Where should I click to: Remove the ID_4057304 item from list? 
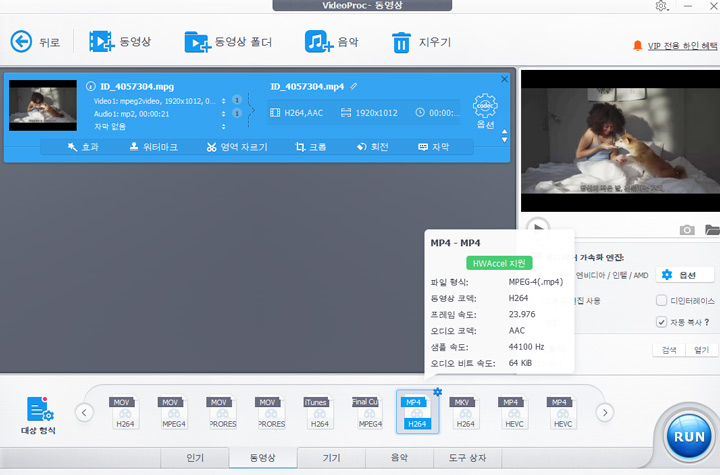(x=504, y=79)
